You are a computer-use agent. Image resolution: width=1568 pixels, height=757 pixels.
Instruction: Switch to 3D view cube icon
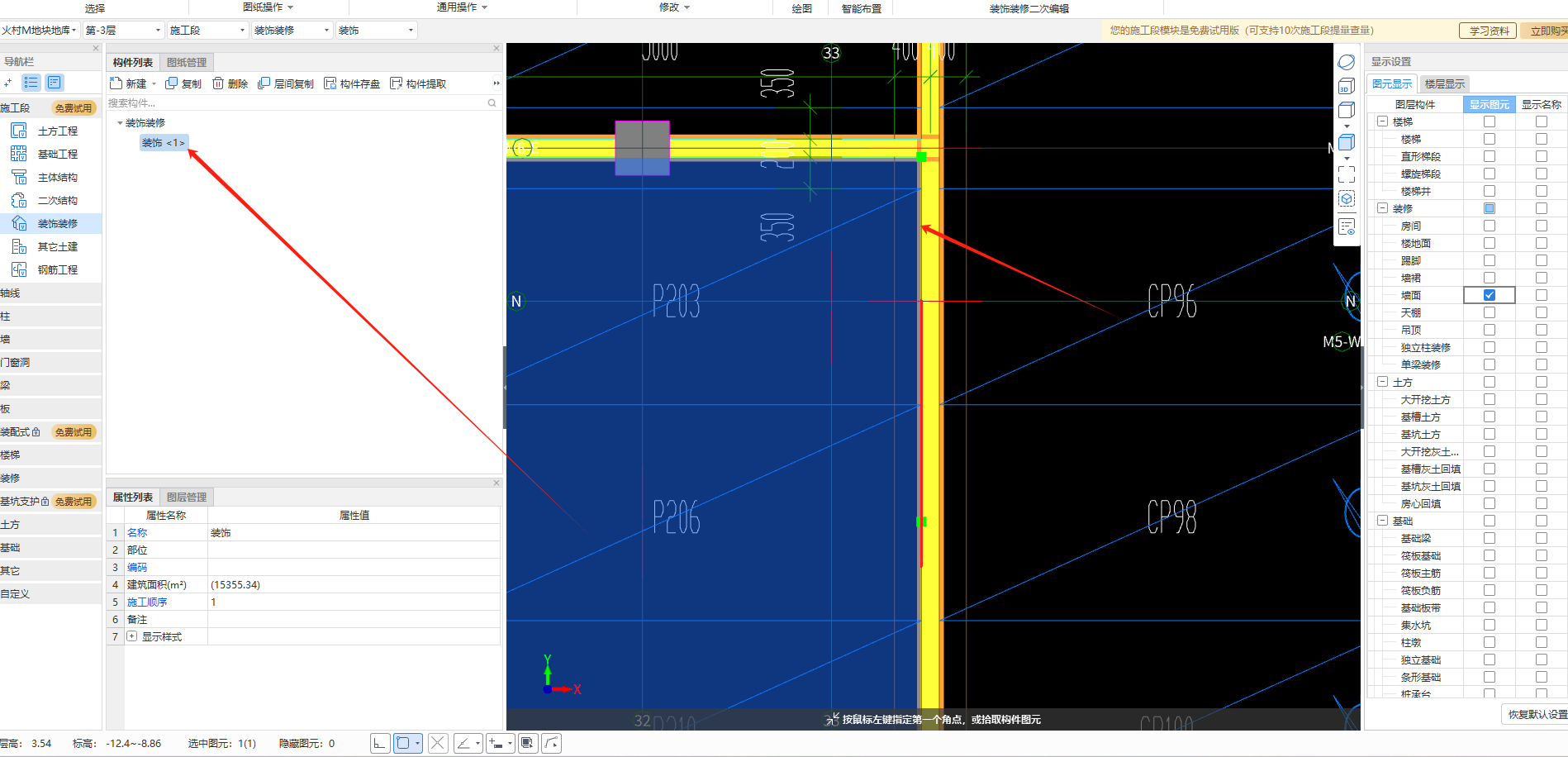(1347, 86)
